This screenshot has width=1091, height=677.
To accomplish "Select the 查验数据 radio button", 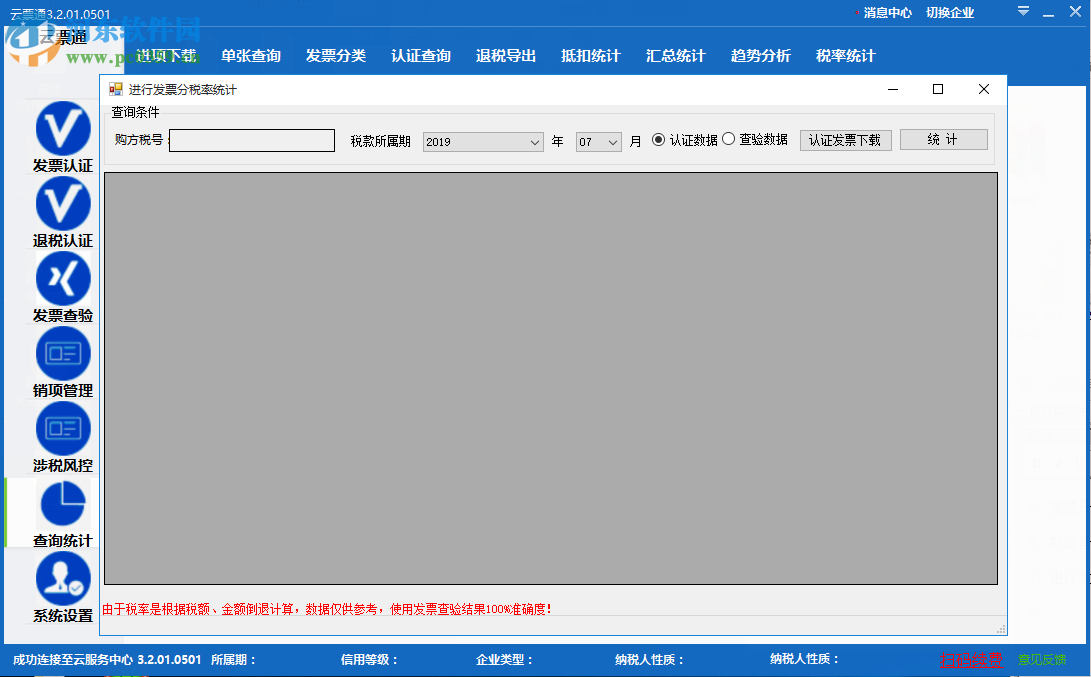I will coord(731,140).
